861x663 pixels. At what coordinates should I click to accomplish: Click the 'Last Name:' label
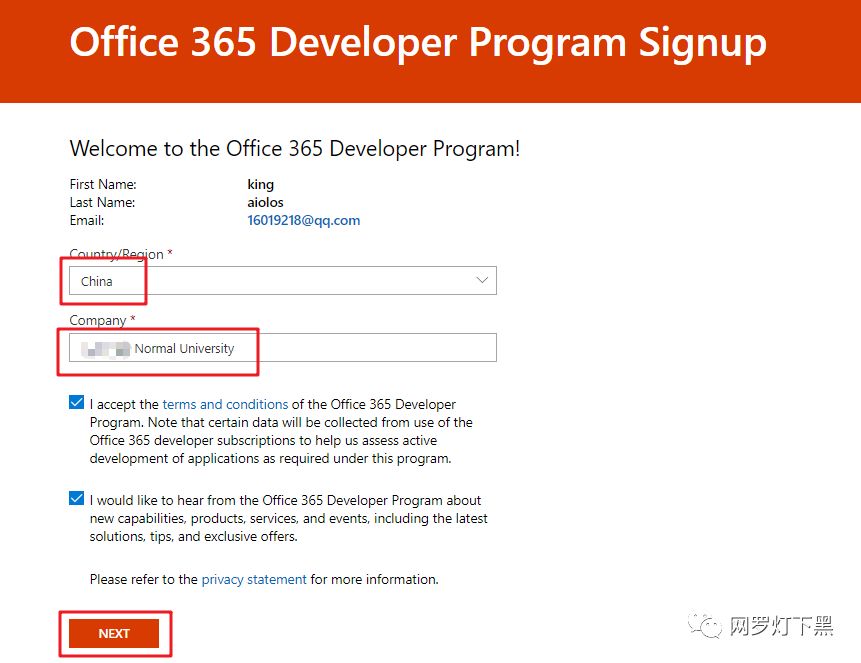[x=102, y=202]
